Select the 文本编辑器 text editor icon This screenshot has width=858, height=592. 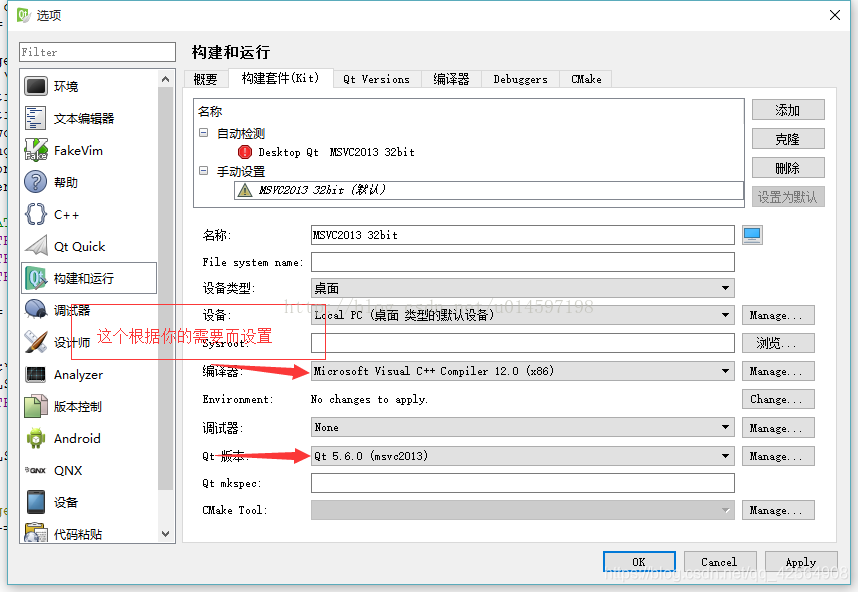tap(36, 118)
